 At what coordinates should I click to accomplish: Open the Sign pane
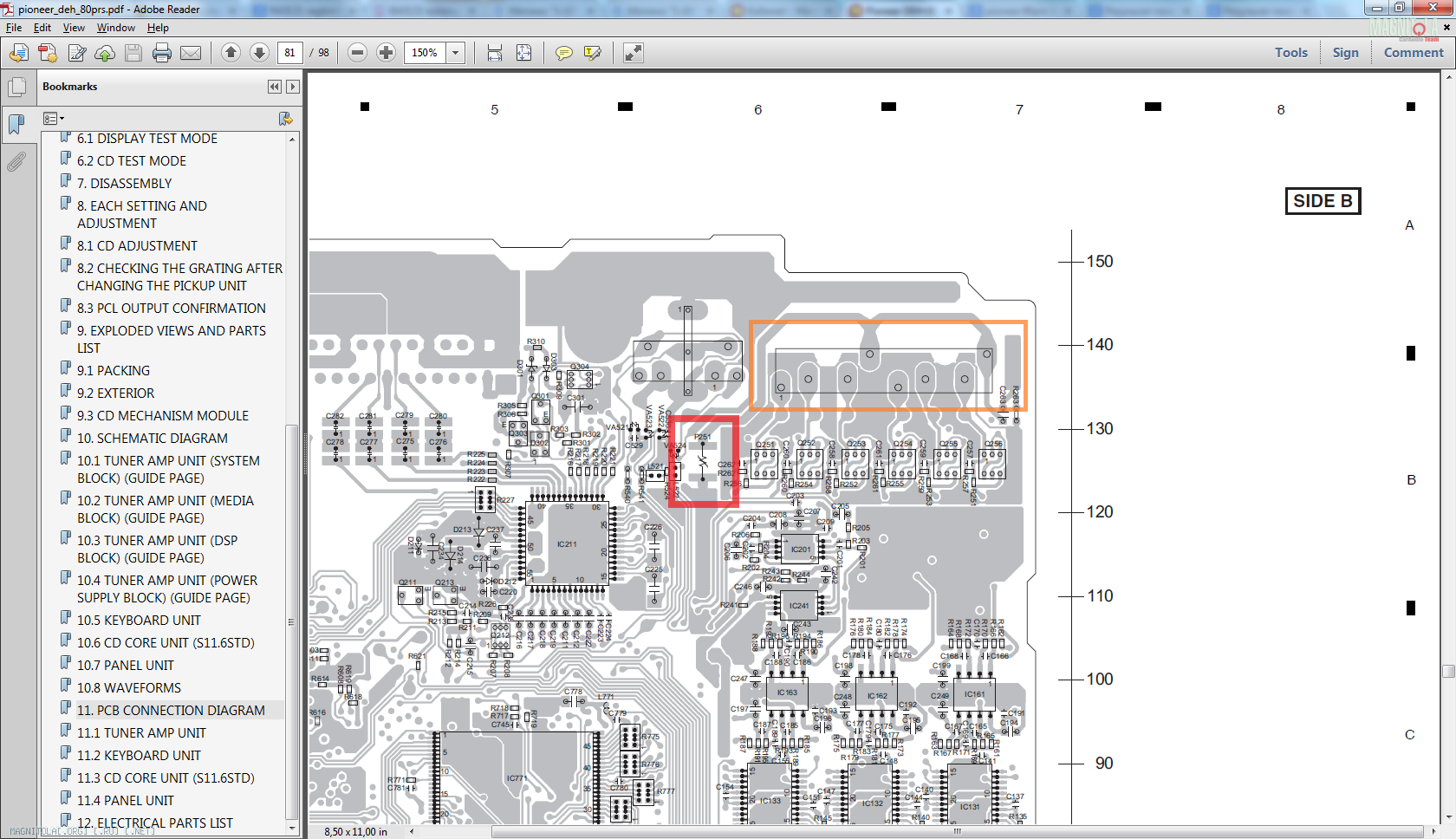[1346, 53]
